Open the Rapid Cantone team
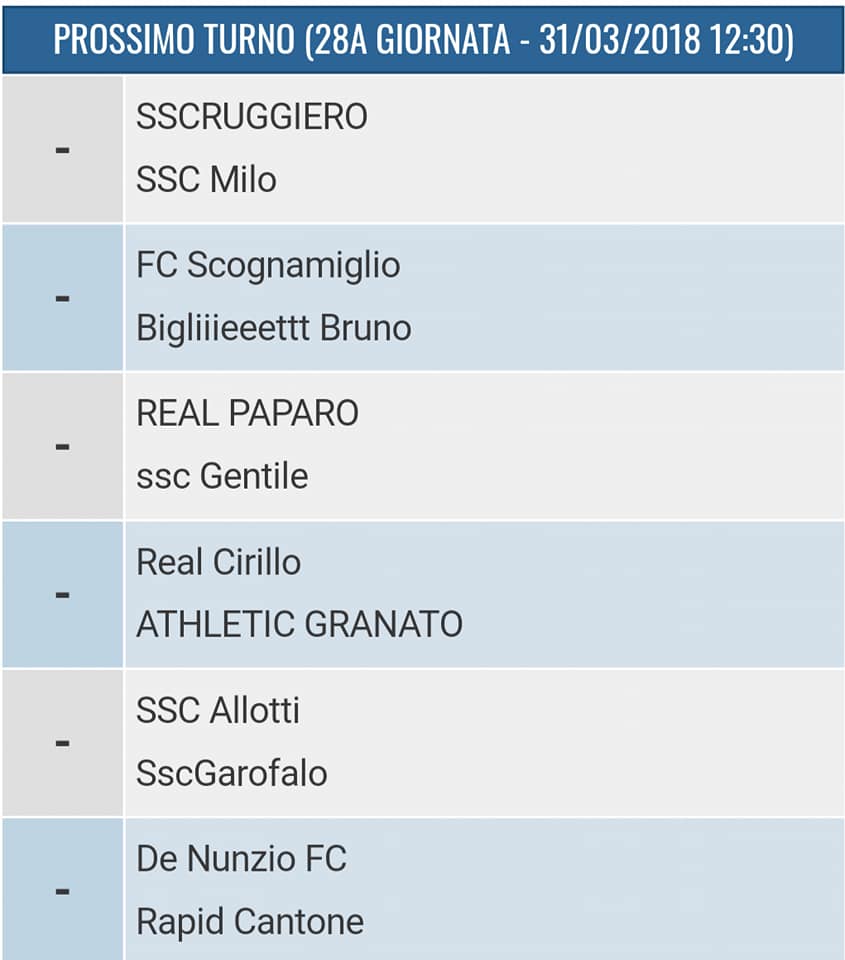Screen dimensions: 845x960 coord(249,922)
